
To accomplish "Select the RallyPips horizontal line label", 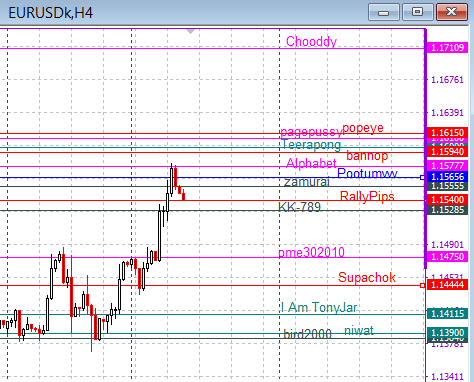I will (x=367, y=196).
